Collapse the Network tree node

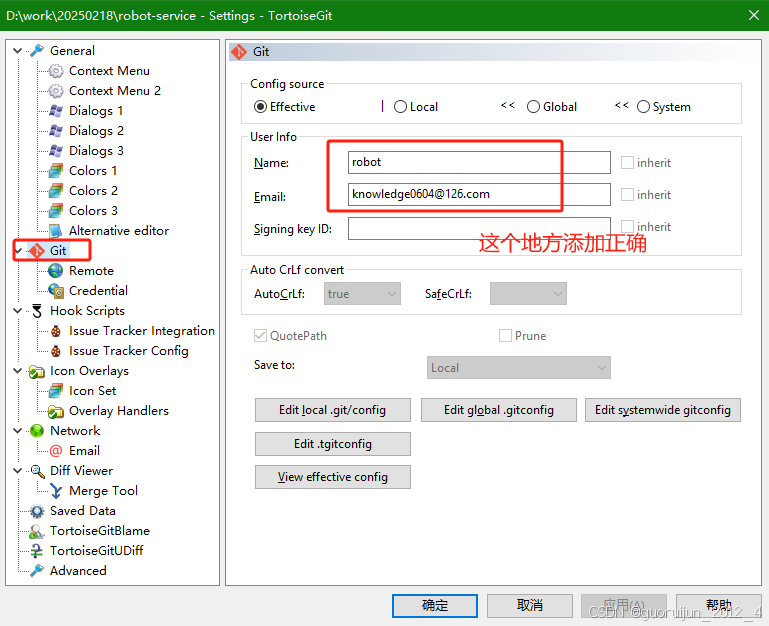tap(18, 431)
